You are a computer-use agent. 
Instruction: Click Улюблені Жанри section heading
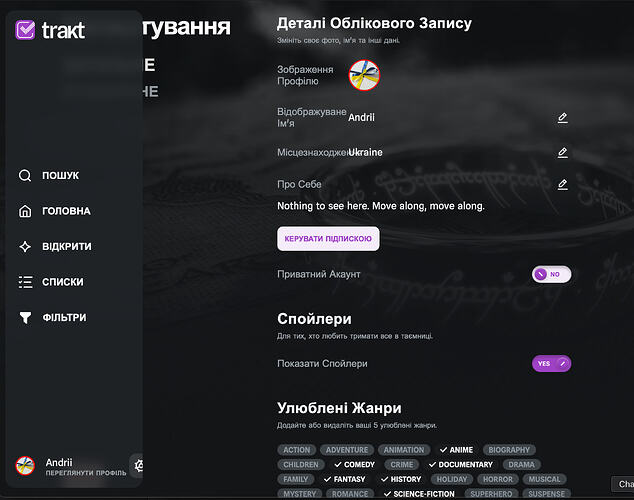[339, 408]
